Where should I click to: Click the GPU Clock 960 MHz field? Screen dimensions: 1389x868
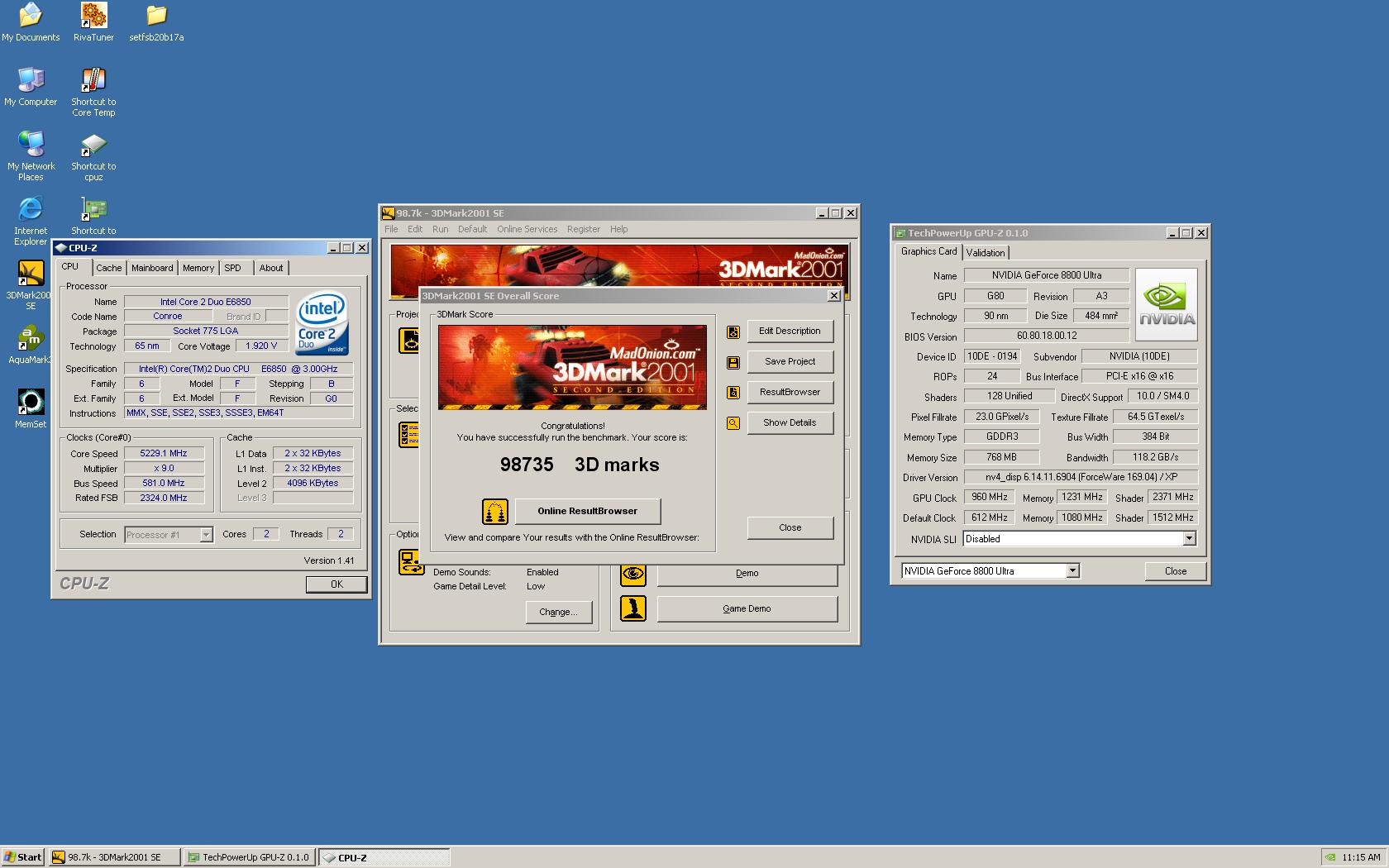(989, 497)
